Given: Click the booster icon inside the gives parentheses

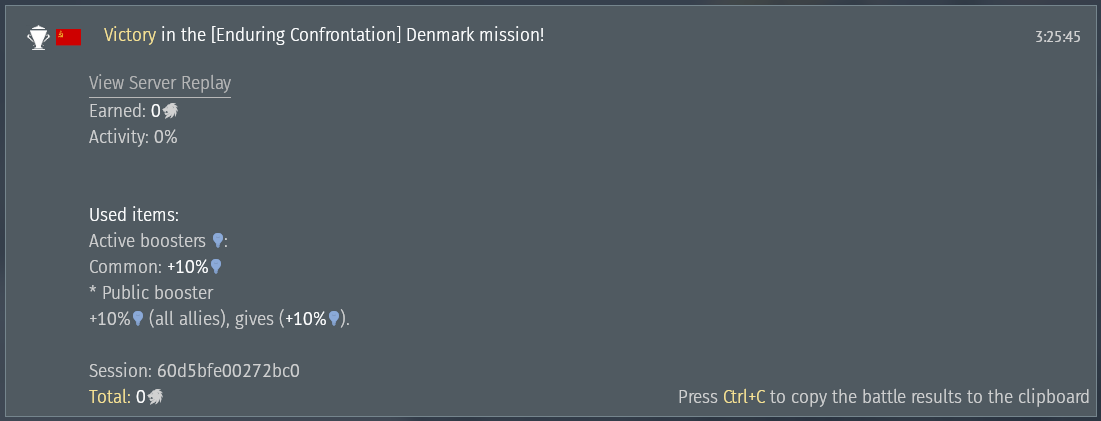Looking at the screenshot, I should pos(335,319).
